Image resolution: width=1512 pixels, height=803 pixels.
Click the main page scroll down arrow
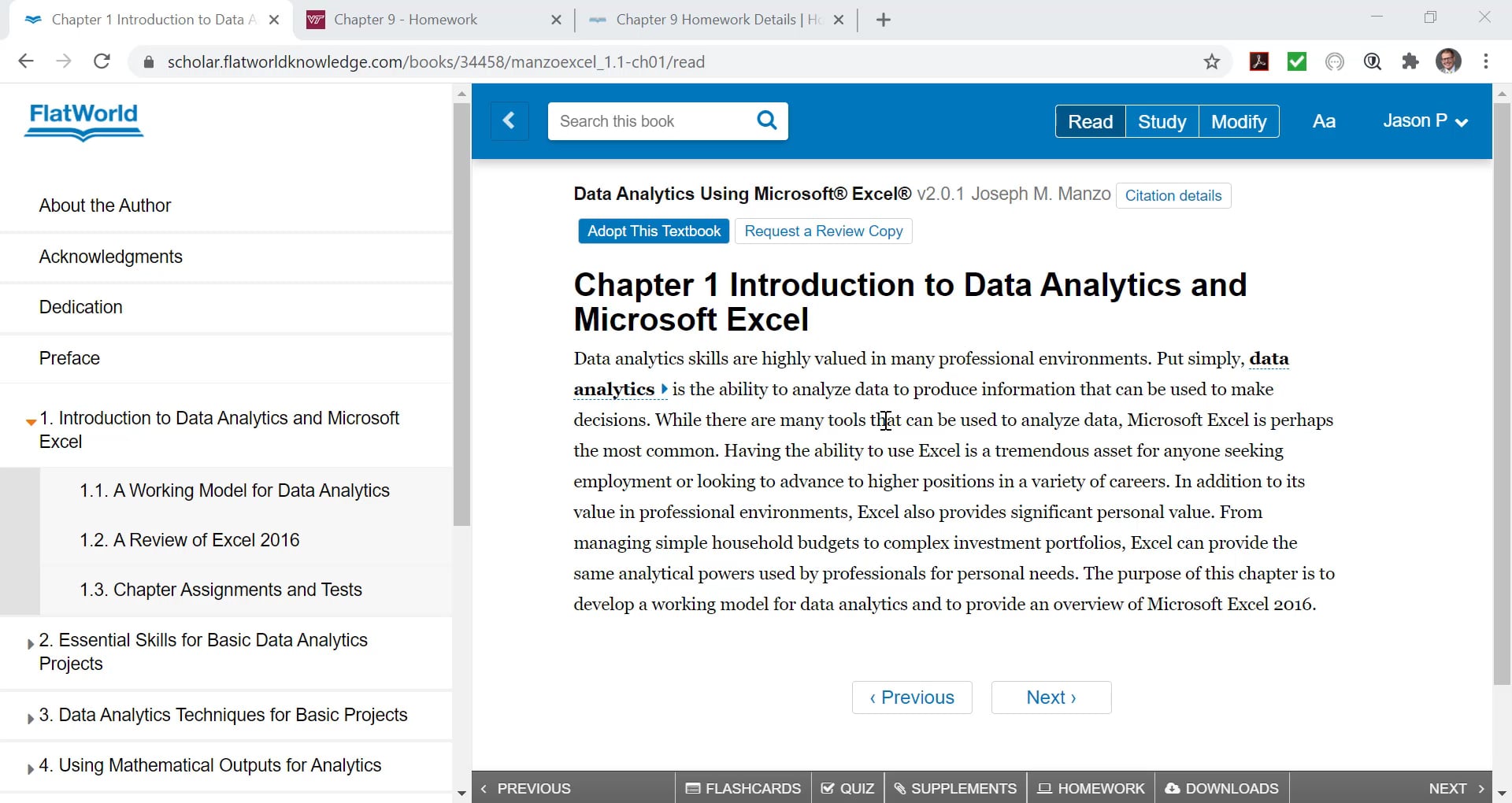pyautogui.click(x=1502, y=794)
